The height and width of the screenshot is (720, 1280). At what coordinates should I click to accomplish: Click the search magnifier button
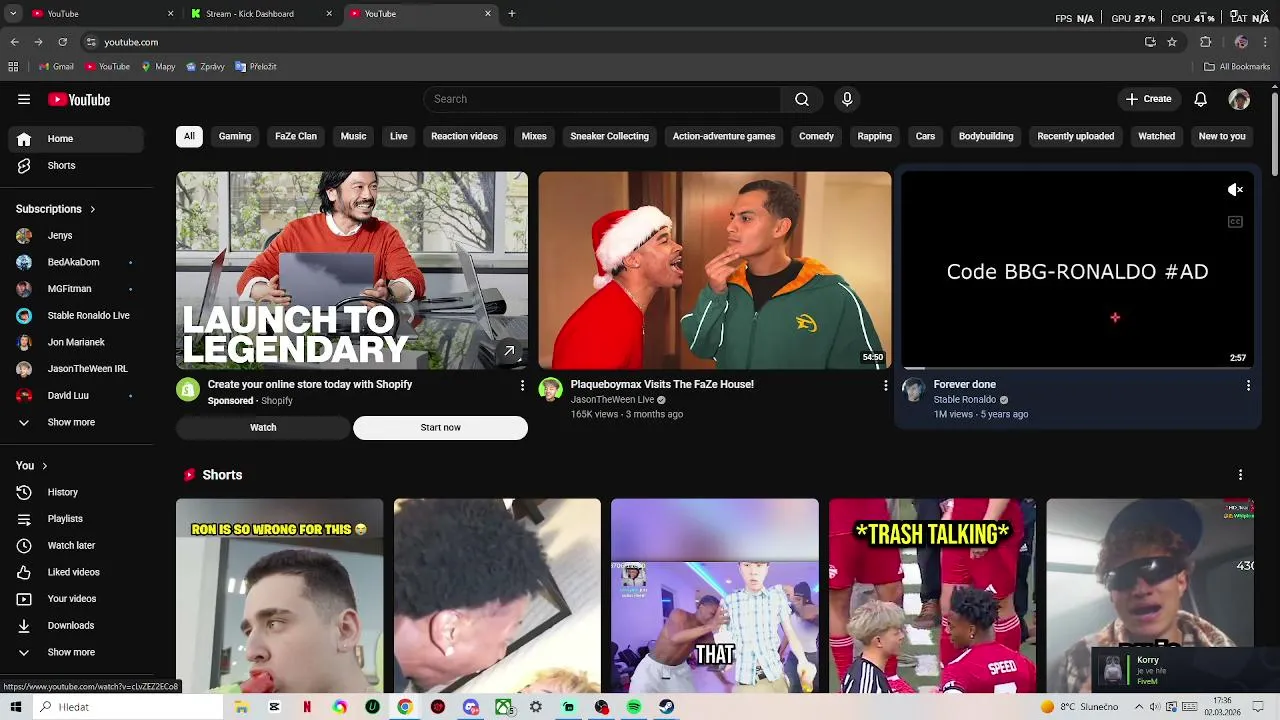[802, 99]
